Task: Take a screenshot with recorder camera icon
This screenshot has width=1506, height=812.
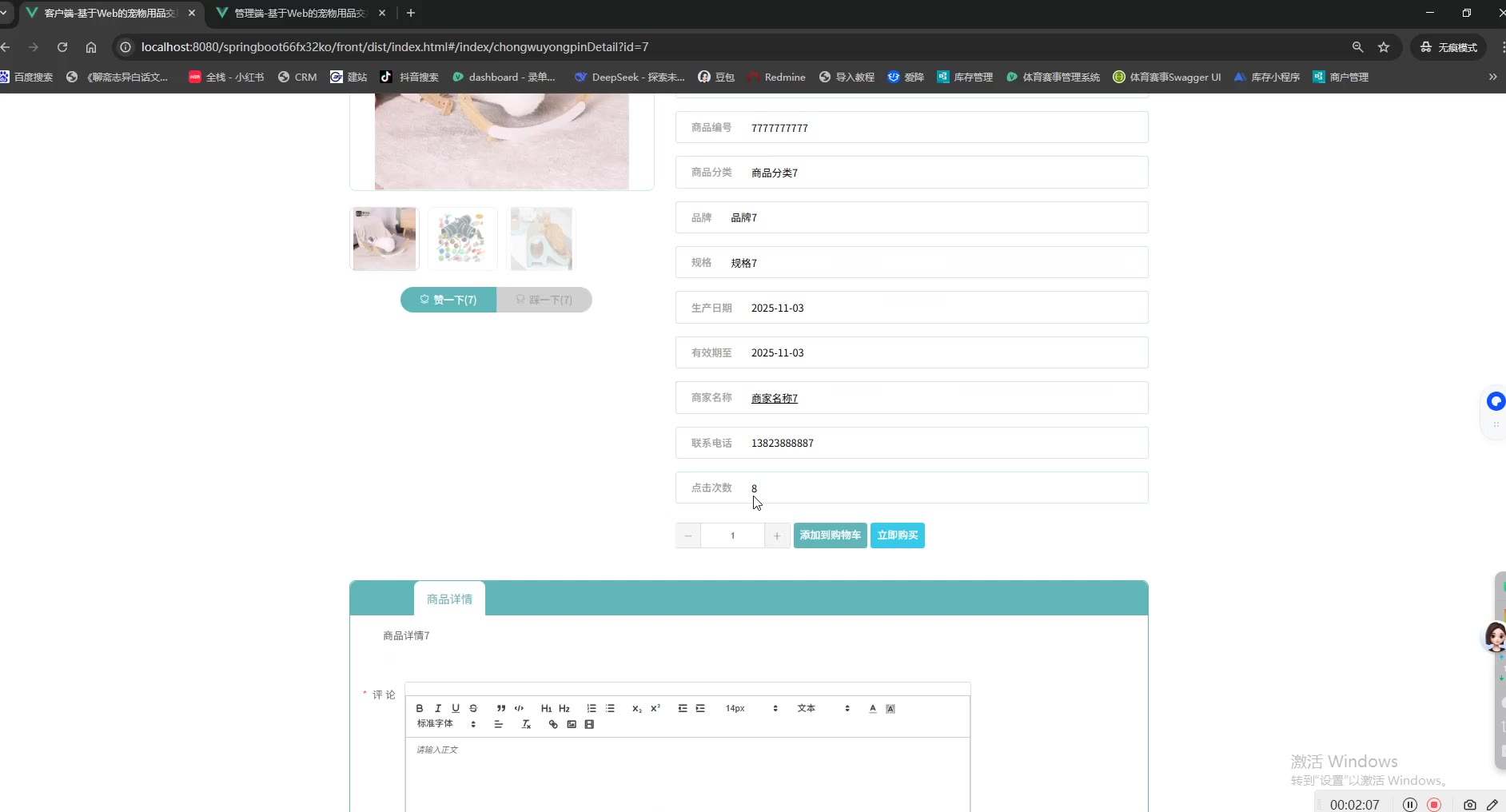Action: [1470, 805]
